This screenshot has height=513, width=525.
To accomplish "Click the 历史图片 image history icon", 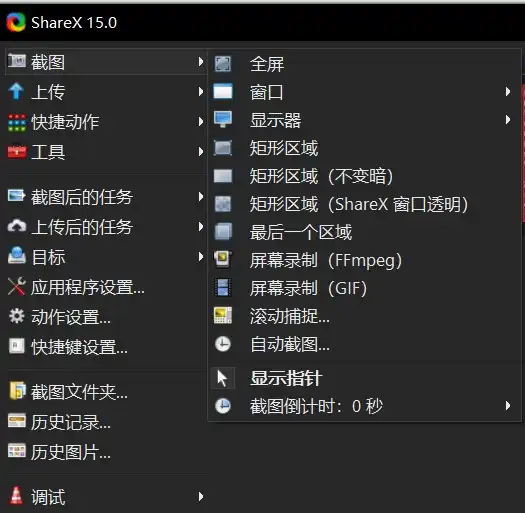I will [x=17, y=451].
